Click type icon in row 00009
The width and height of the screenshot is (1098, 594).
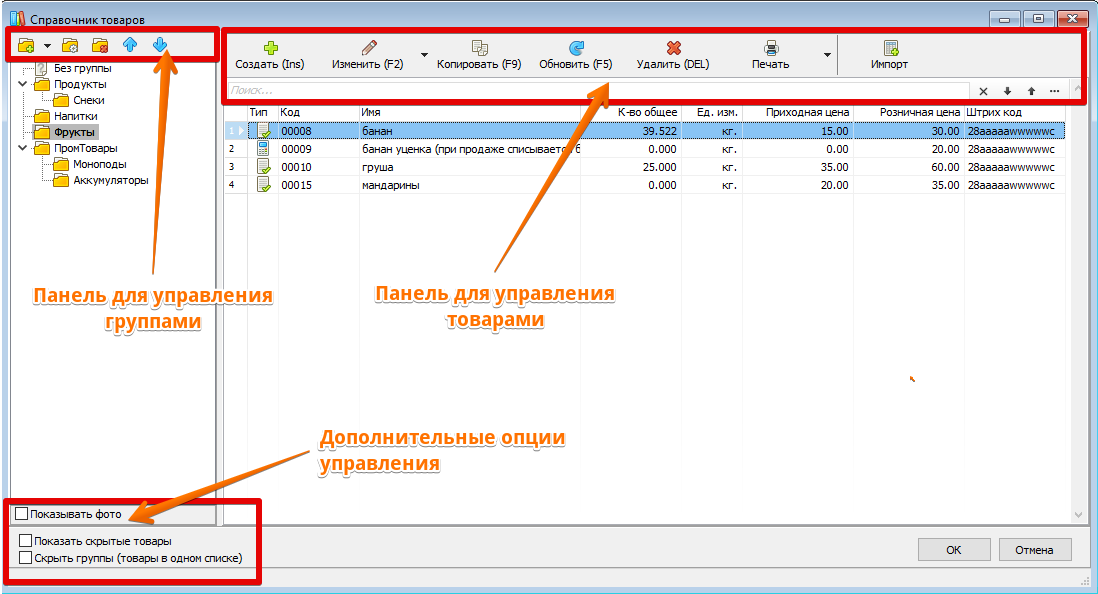point(263,148)
